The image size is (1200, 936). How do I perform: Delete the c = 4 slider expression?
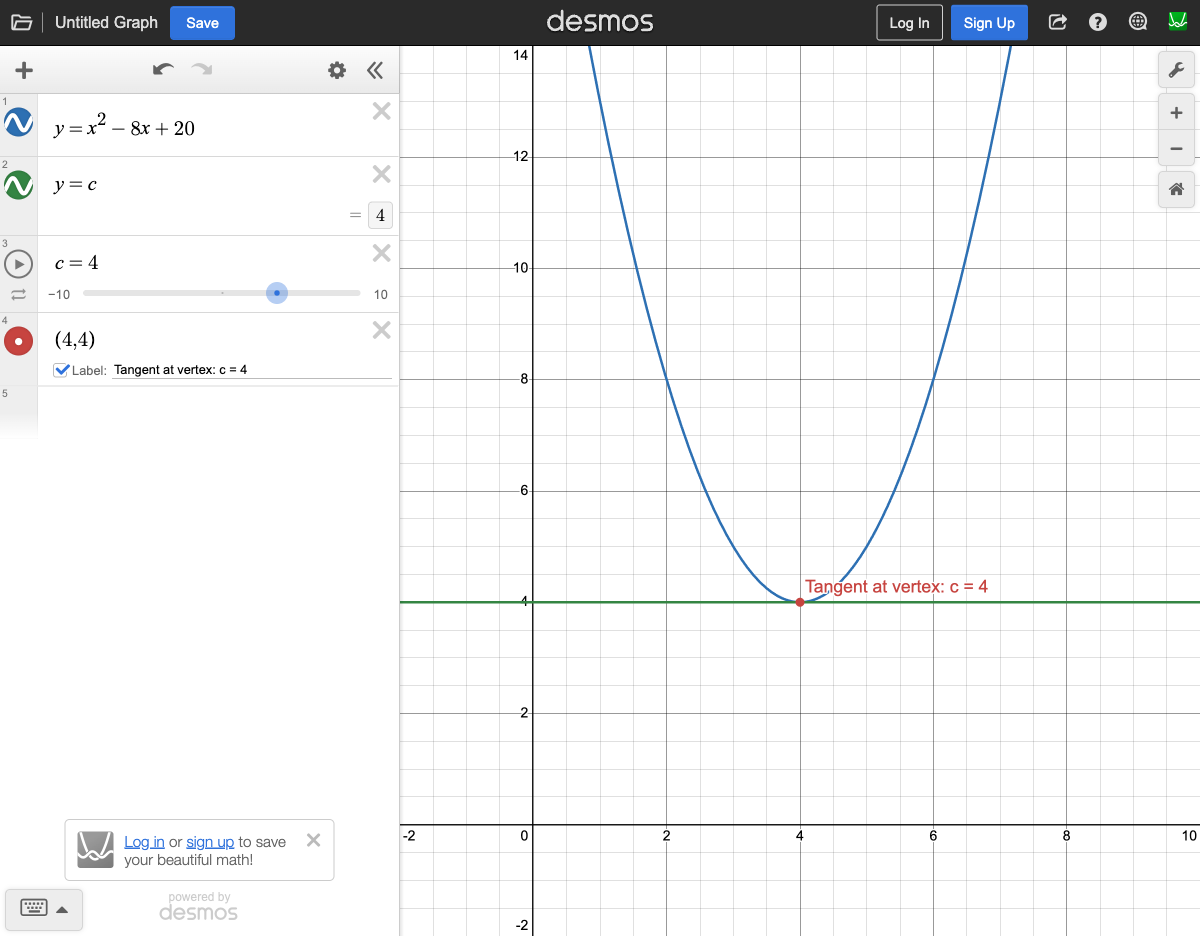pos(381,253)
